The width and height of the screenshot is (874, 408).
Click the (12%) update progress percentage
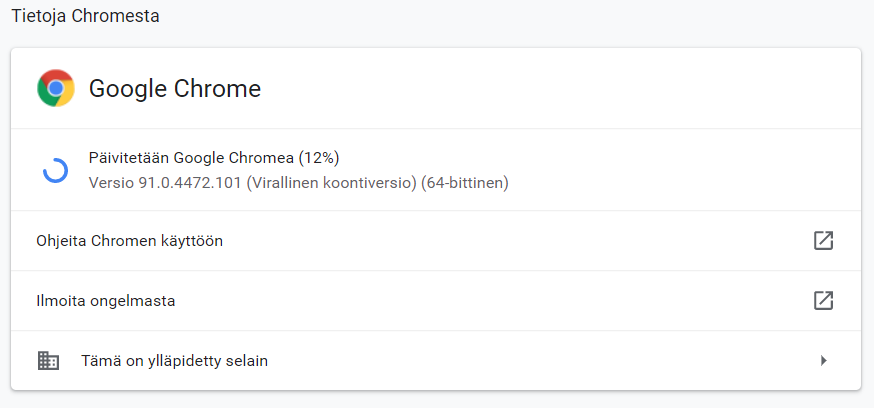click(x=319, y=158)
